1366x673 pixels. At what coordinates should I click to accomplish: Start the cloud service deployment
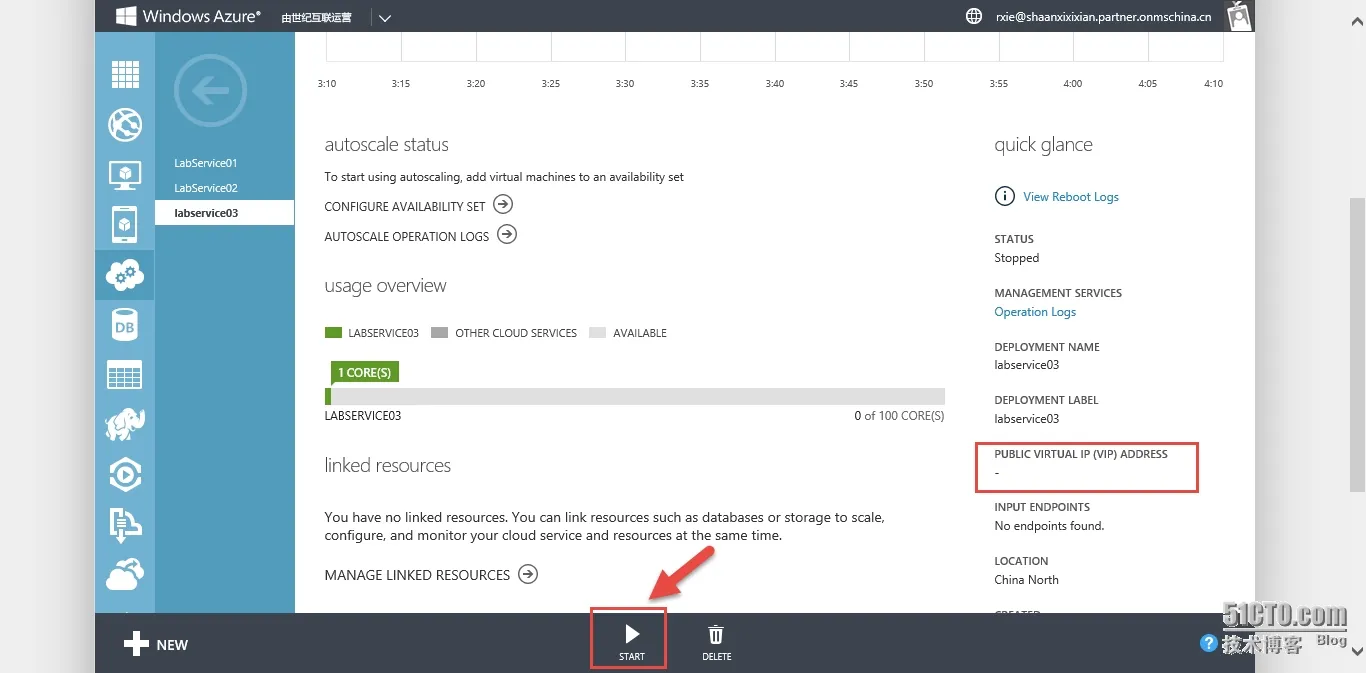631,641
